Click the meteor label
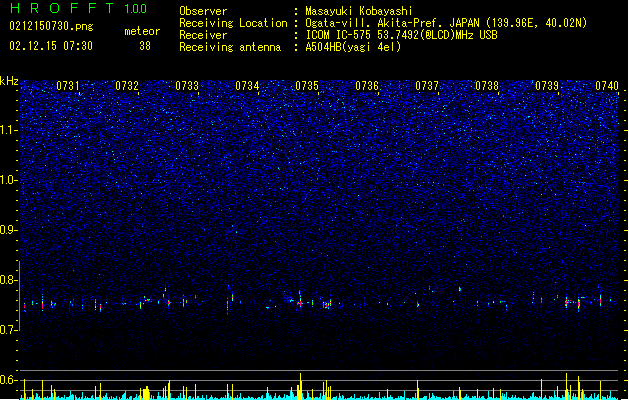629x400 pixels. [x=142, y=31]
